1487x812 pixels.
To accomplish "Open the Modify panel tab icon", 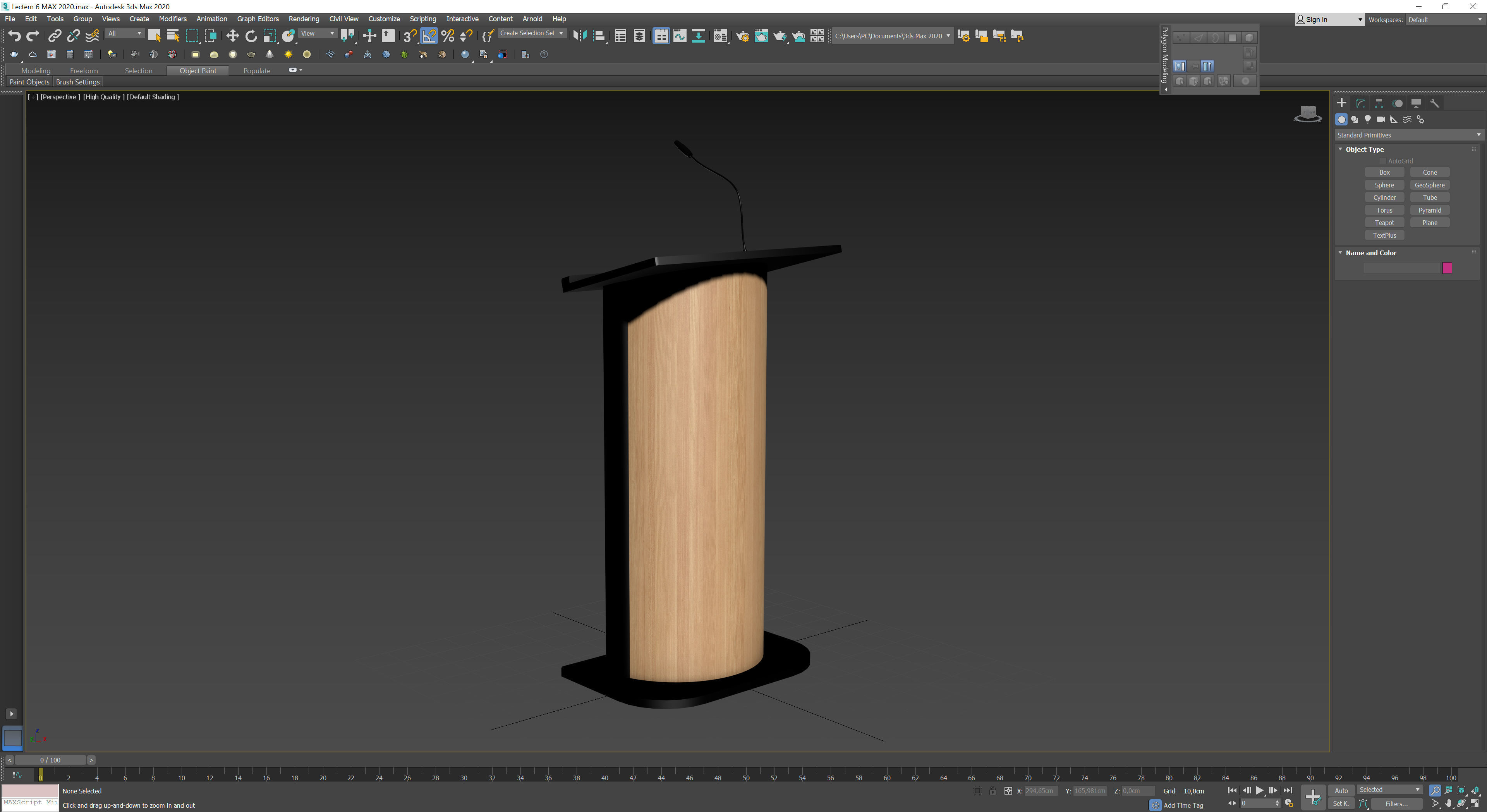I will [x=1360, y=103].
